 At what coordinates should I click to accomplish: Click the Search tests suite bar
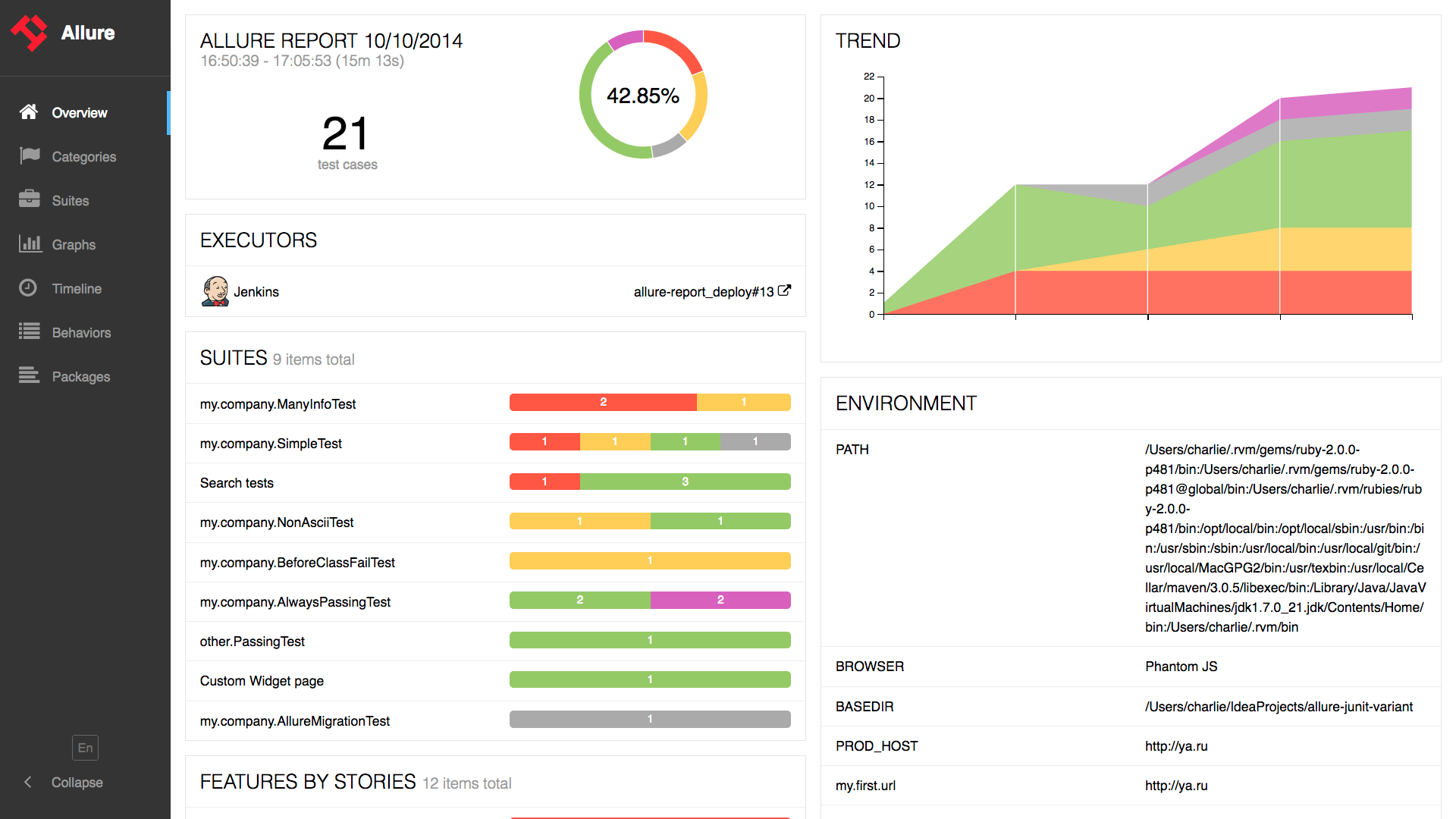(651, 483)
